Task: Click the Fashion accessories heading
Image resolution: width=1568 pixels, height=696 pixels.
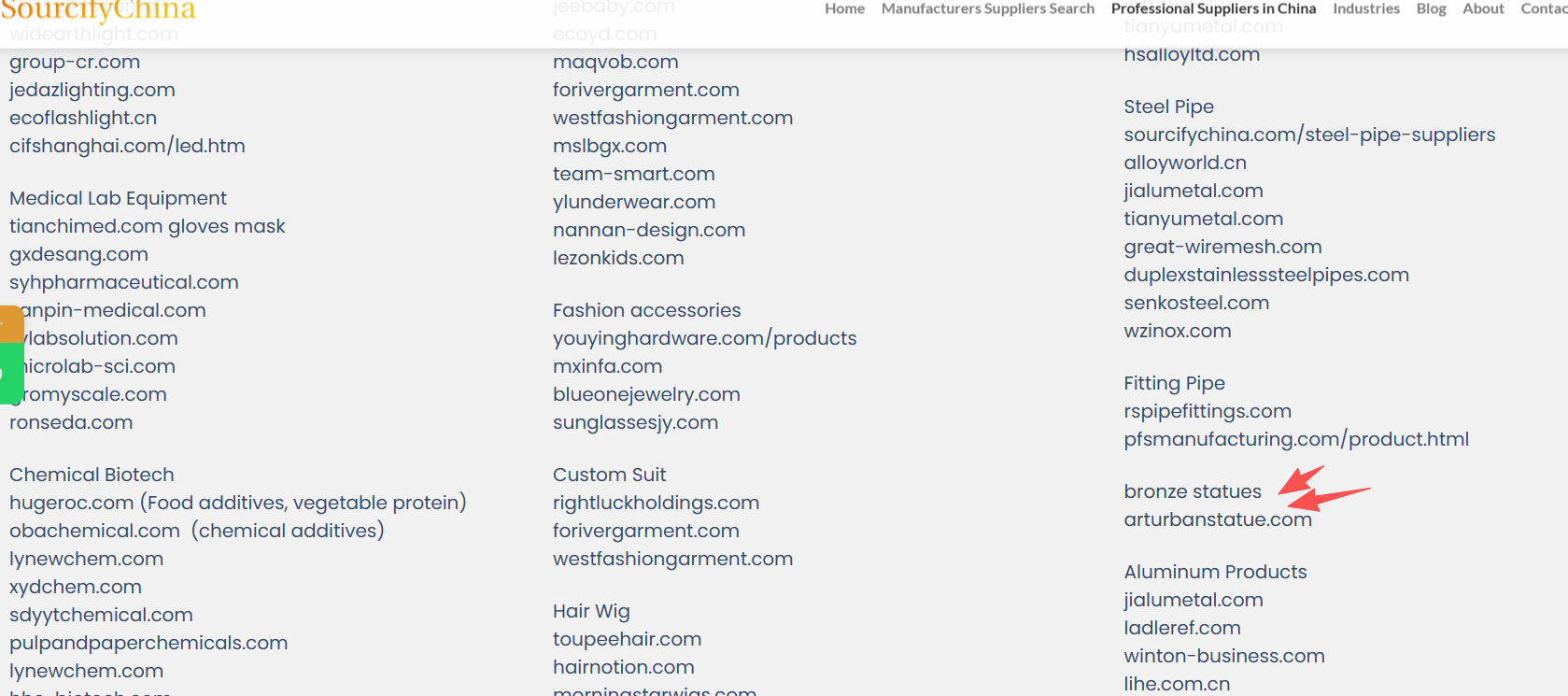Action: pos(647,311)
